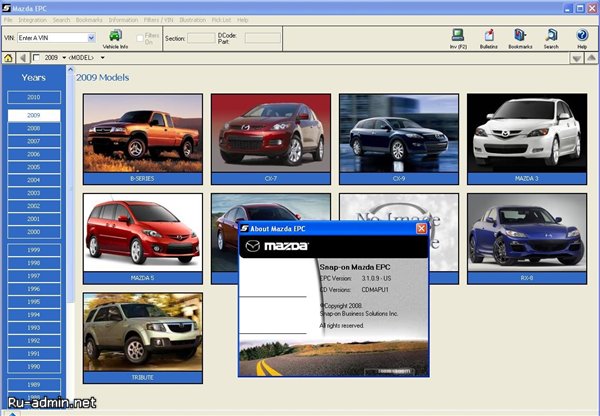The height and width of the screenshot is (416, 600).
Task: Select year 2009 in Years list
Action: click(34, 115)
